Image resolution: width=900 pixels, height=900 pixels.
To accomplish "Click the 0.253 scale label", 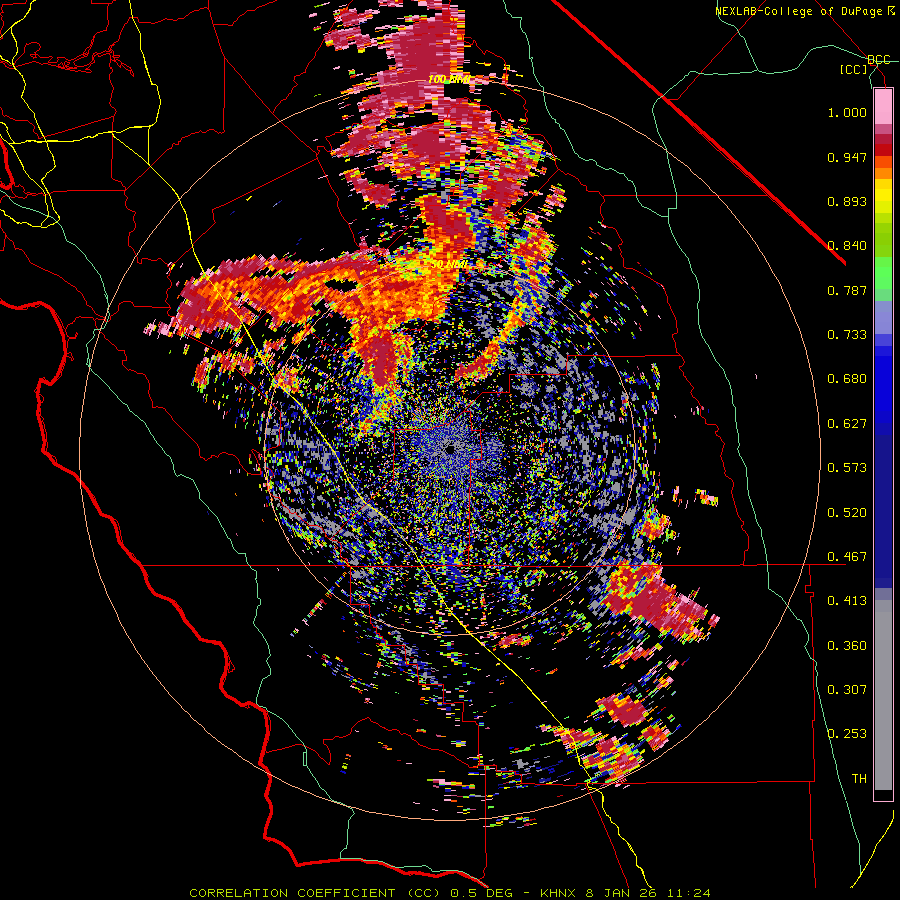I will (x=847, y=734).
